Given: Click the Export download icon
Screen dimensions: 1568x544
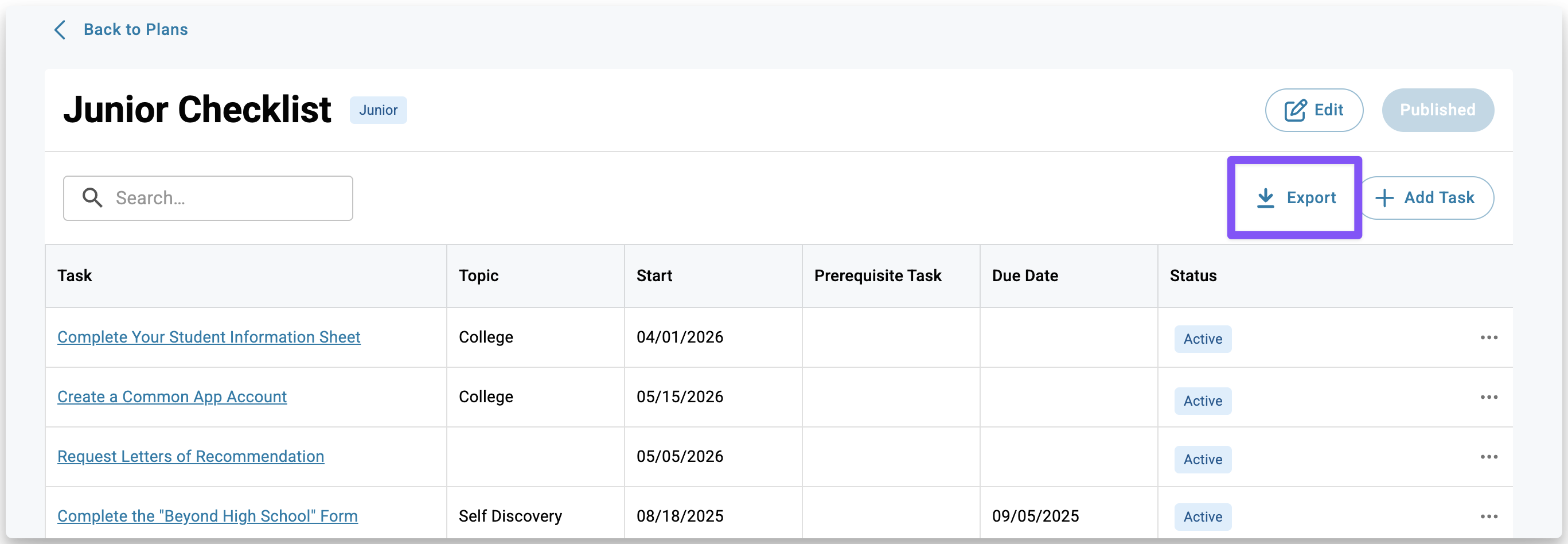Looking at the screenshot, I should click(1265, 198).
